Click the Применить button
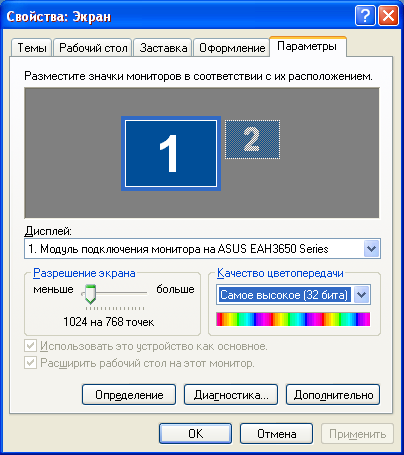Viewport: 404px width, 455px height. [357, 433]
